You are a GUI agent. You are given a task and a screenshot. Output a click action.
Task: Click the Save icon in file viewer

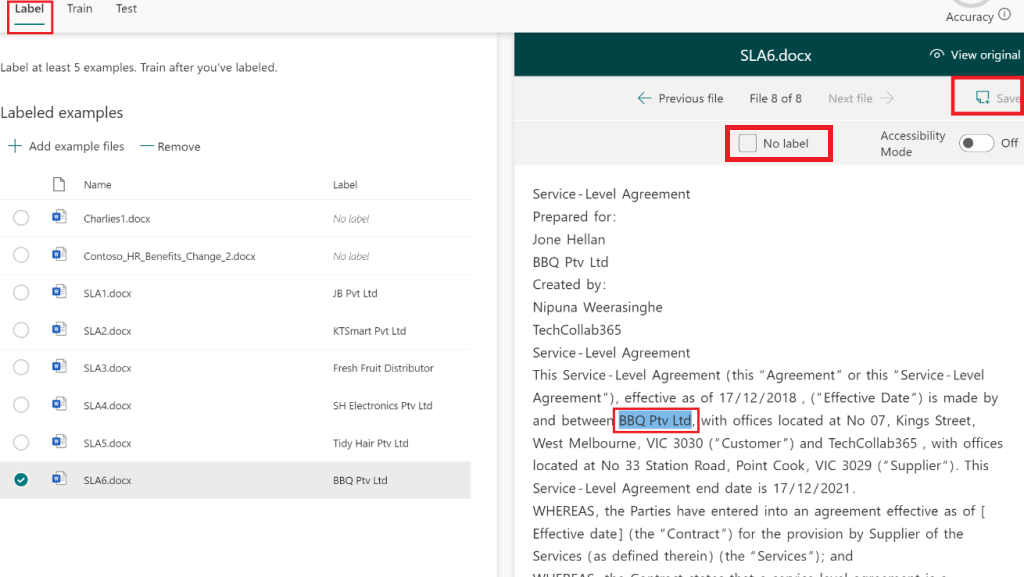click(x=983, y=98)
